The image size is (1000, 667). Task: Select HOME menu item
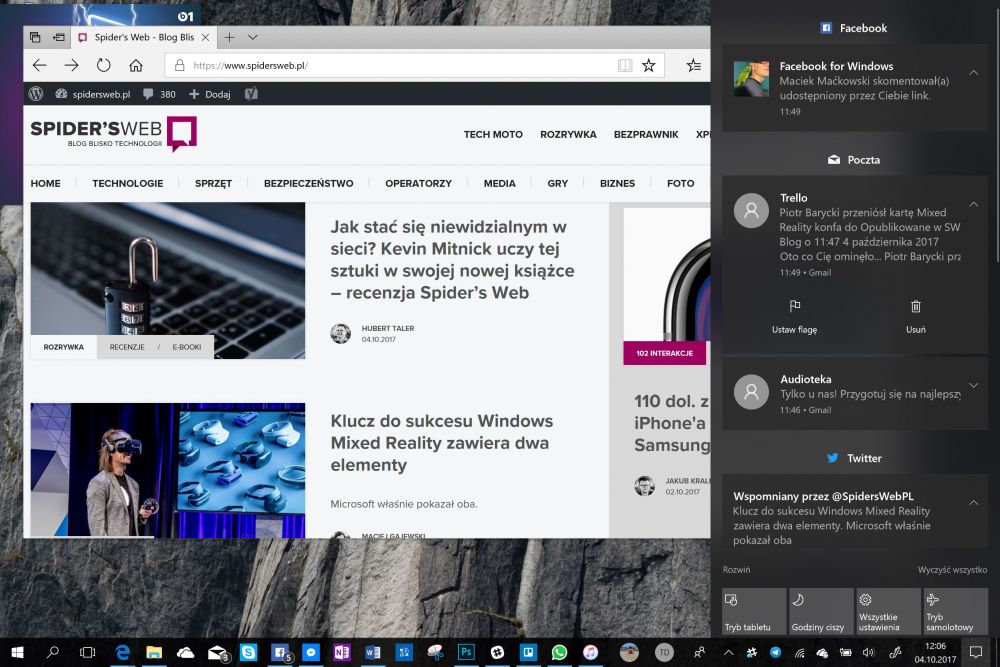pos(45,184)
